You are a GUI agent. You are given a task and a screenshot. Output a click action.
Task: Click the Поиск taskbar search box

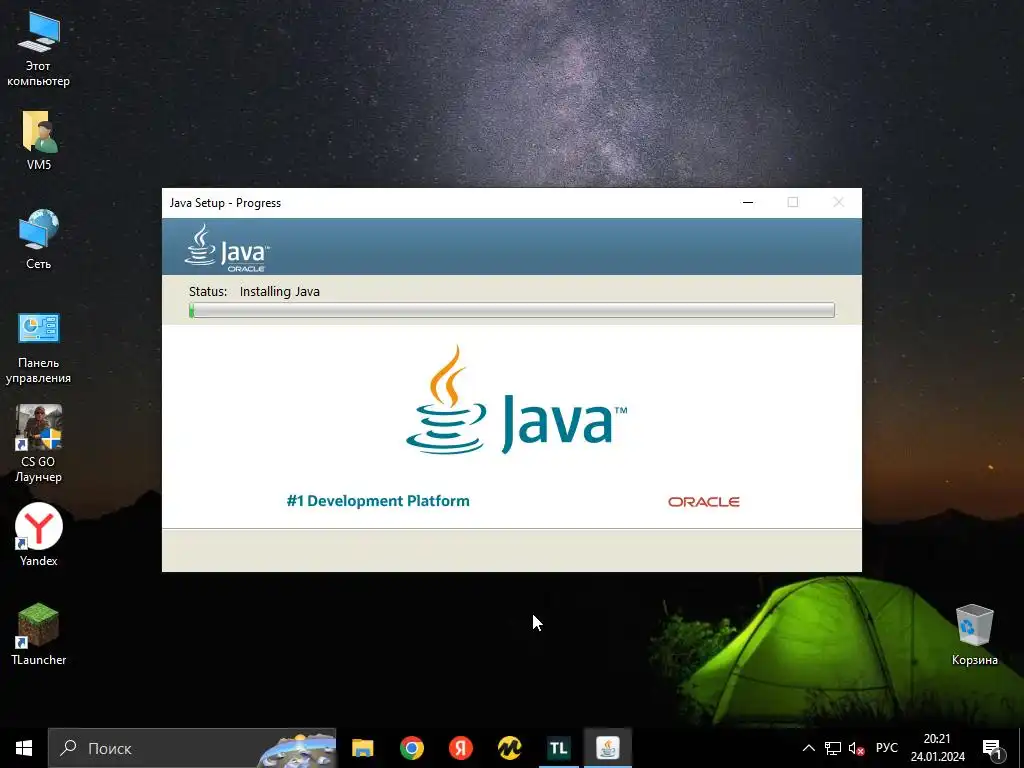tap(191, 748)
